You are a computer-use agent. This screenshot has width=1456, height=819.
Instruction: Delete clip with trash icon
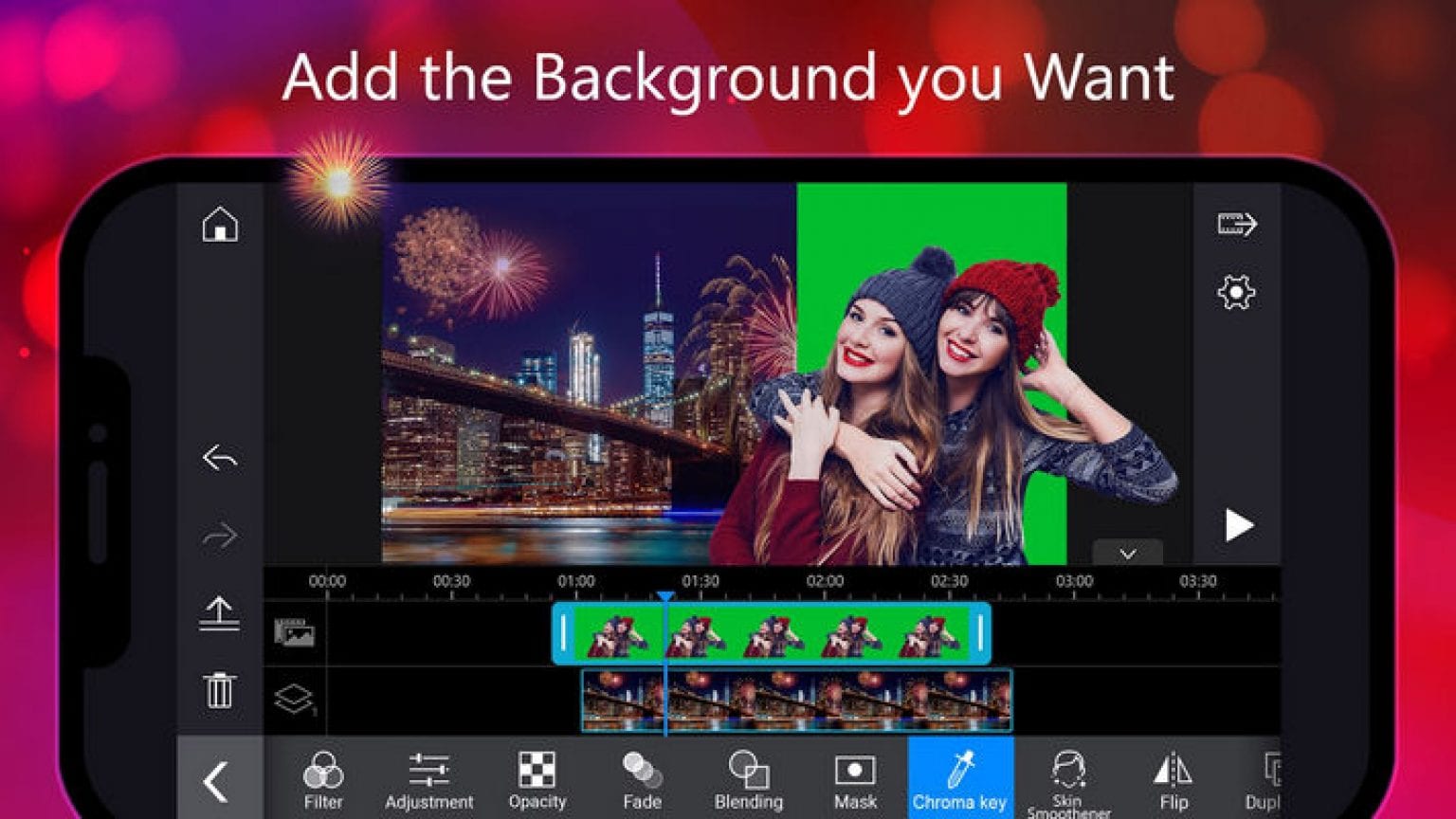(220, 690)
